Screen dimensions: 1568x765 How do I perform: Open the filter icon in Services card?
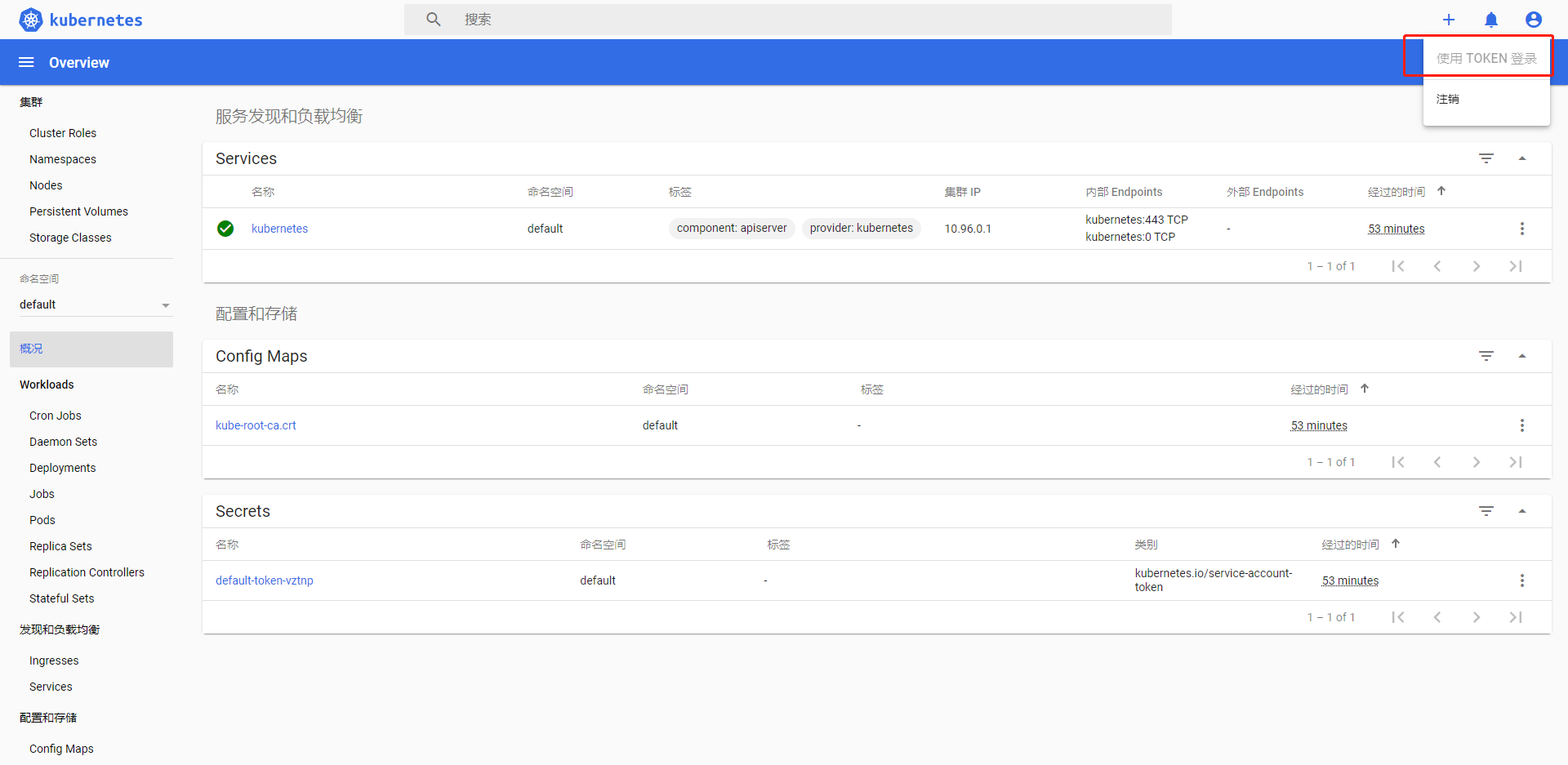[1486, 158]
